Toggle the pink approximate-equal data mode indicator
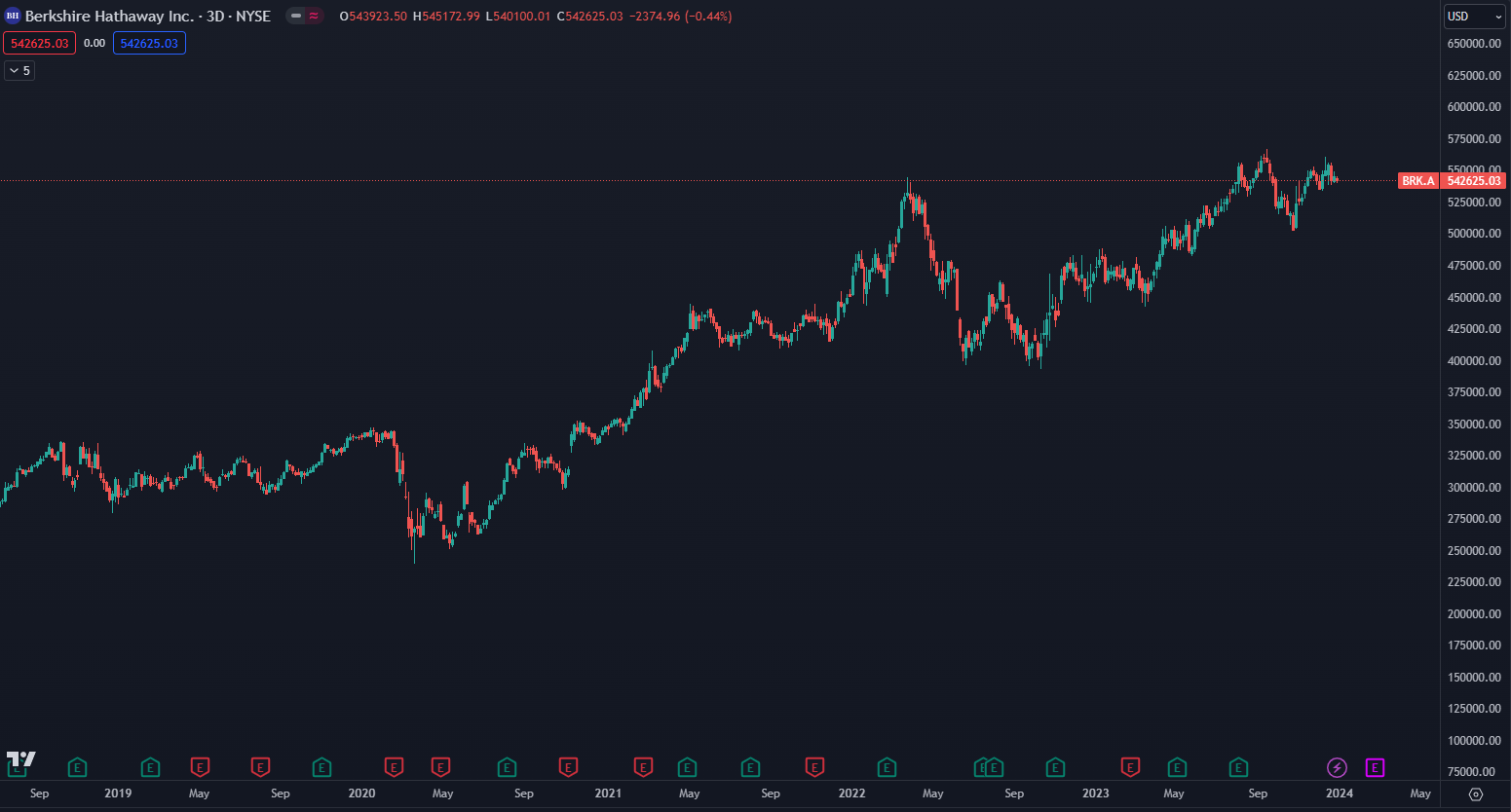 [x=314, y=17]
